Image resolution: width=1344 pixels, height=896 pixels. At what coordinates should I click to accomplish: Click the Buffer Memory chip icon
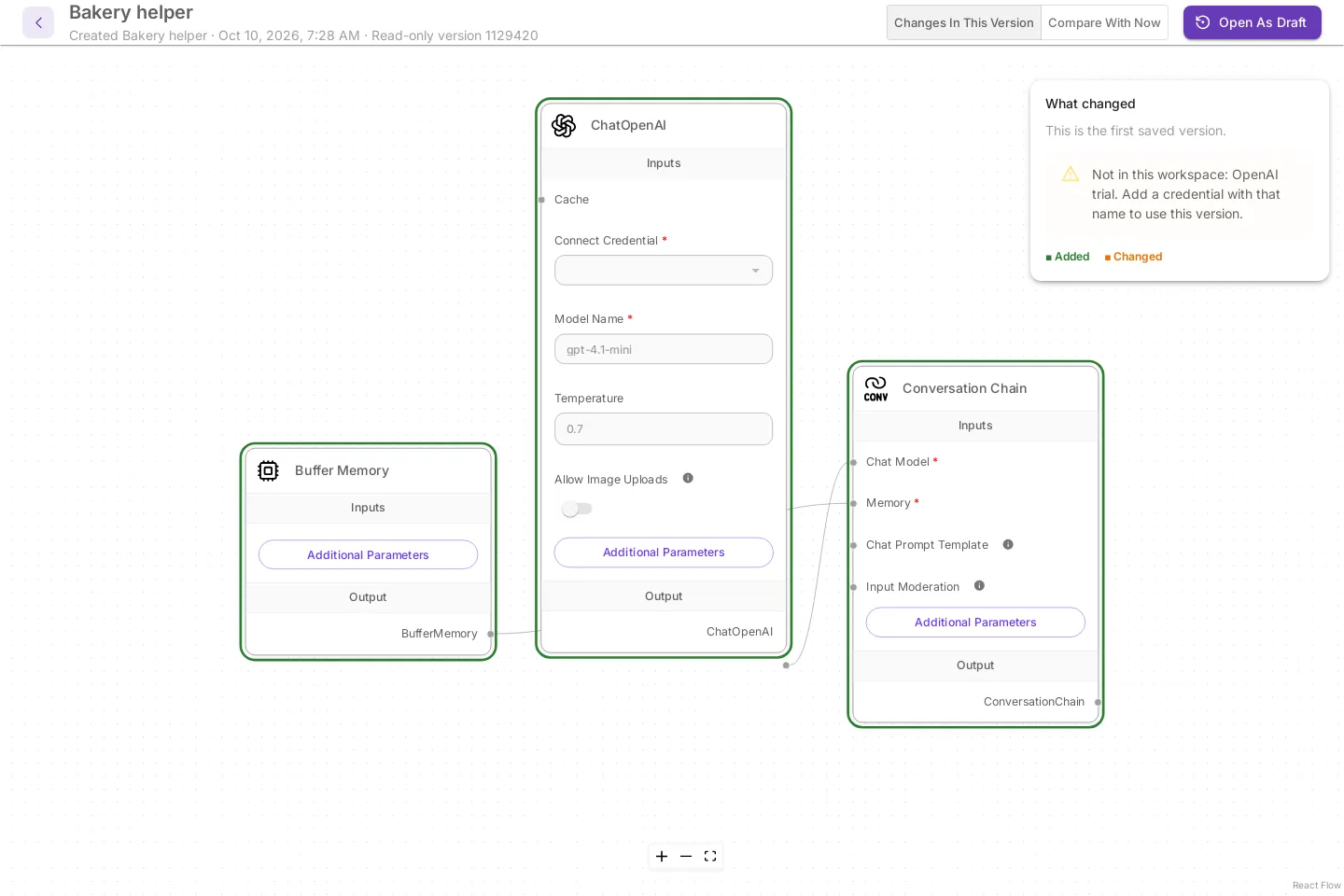point(268,470)
